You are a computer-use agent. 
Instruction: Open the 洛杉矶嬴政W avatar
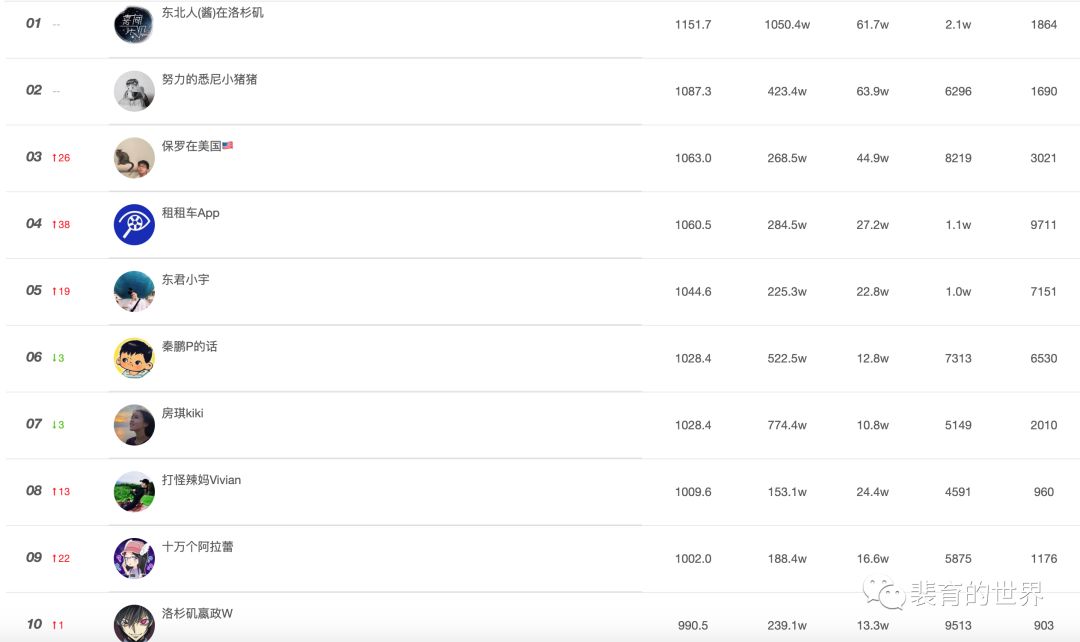[134, 623]
